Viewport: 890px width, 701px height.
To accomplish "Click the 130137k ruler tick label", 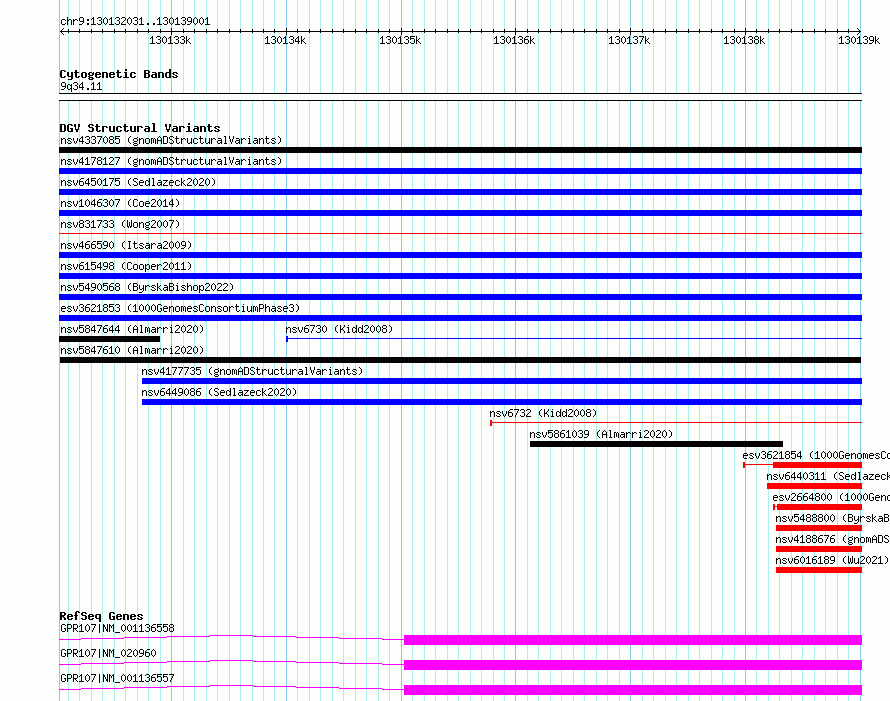I will (x=629, y=40).
